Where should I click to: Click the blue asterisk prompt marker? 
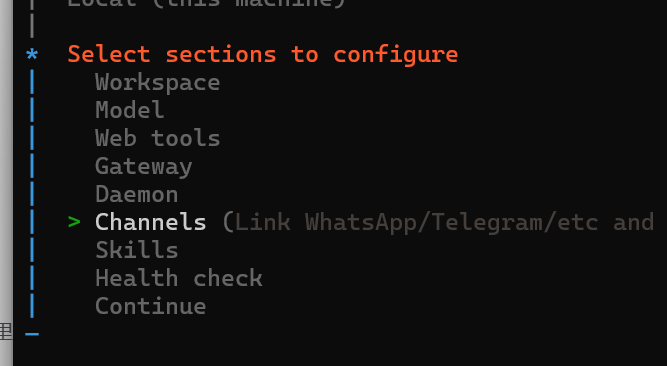pyautogui.click(x=32, y=55)
